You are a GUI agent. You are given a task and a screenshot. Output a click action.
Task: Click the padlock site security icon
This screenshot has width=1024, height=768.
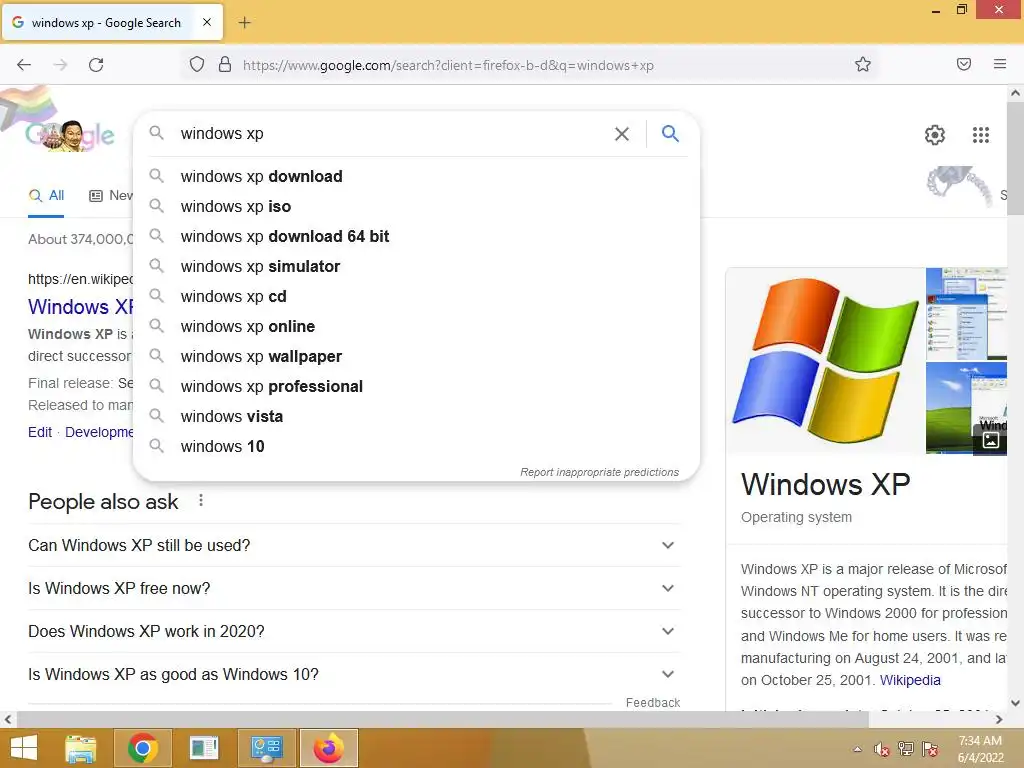coord(225,64)
